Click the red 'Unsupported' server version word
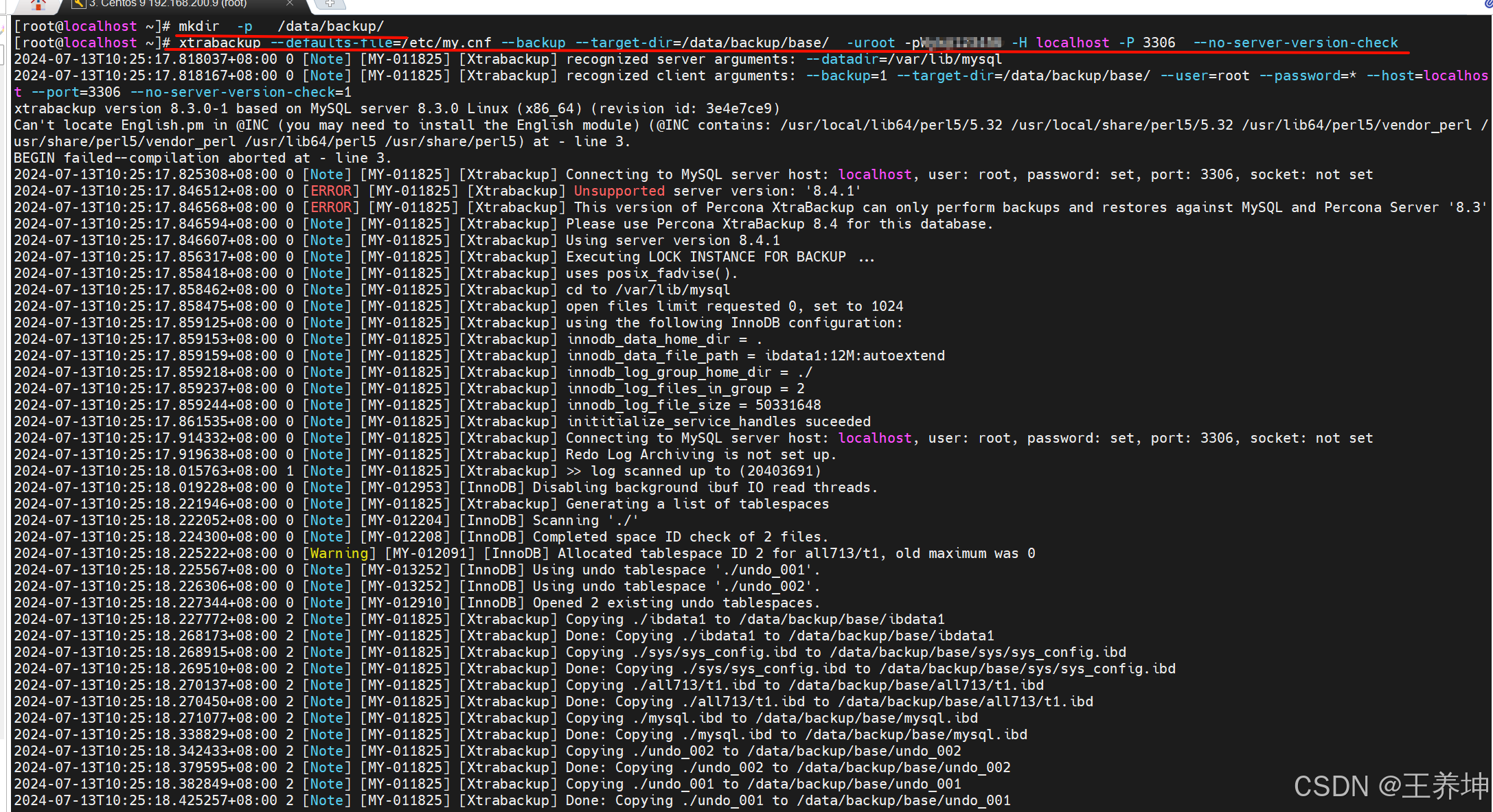 click(x=619, y=191)
